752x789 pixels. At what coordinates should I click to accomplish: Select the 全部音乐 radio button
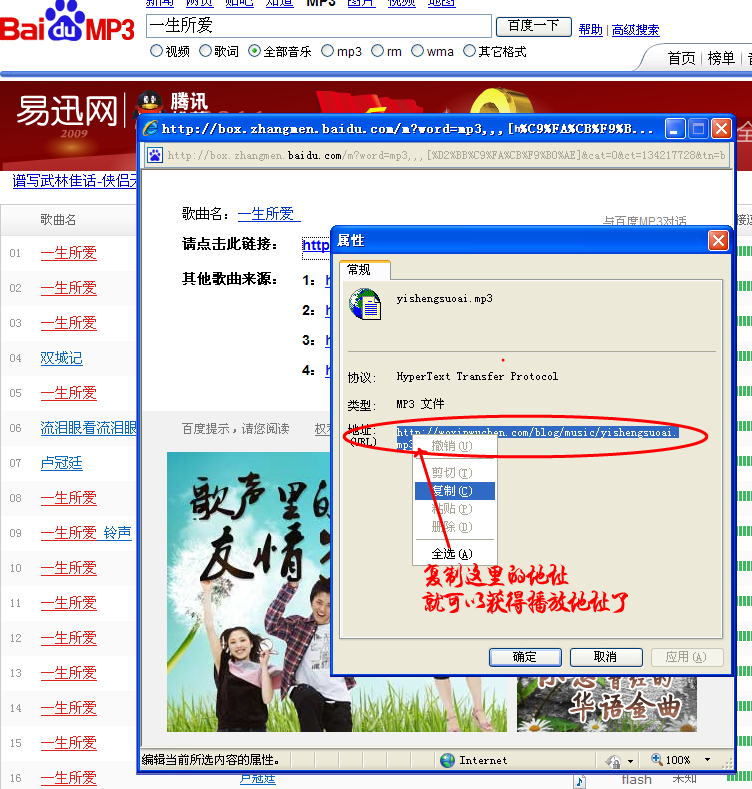[255, 51]
